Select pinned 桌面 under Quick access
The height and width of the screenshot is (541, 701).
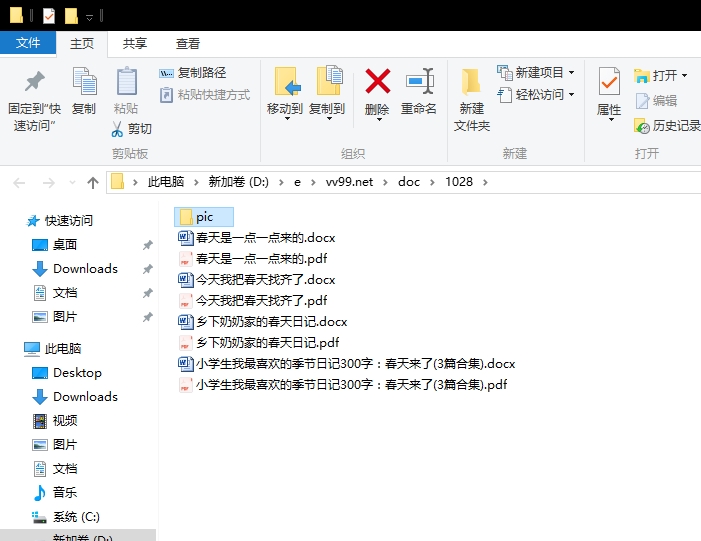pyautogui.click(x=55, y=245)
